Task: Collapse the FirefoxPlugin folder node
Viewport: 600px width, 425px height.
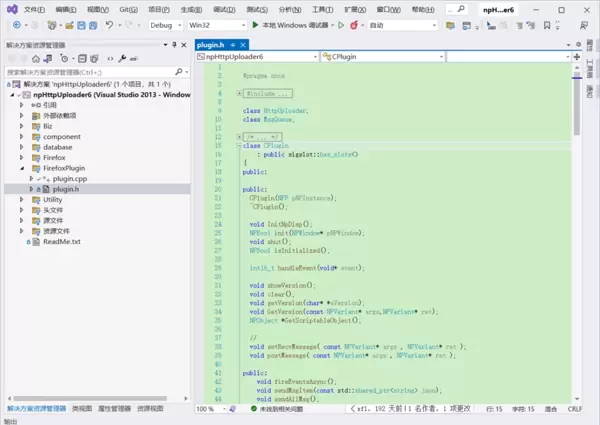Action: click(x=22, y=168)
